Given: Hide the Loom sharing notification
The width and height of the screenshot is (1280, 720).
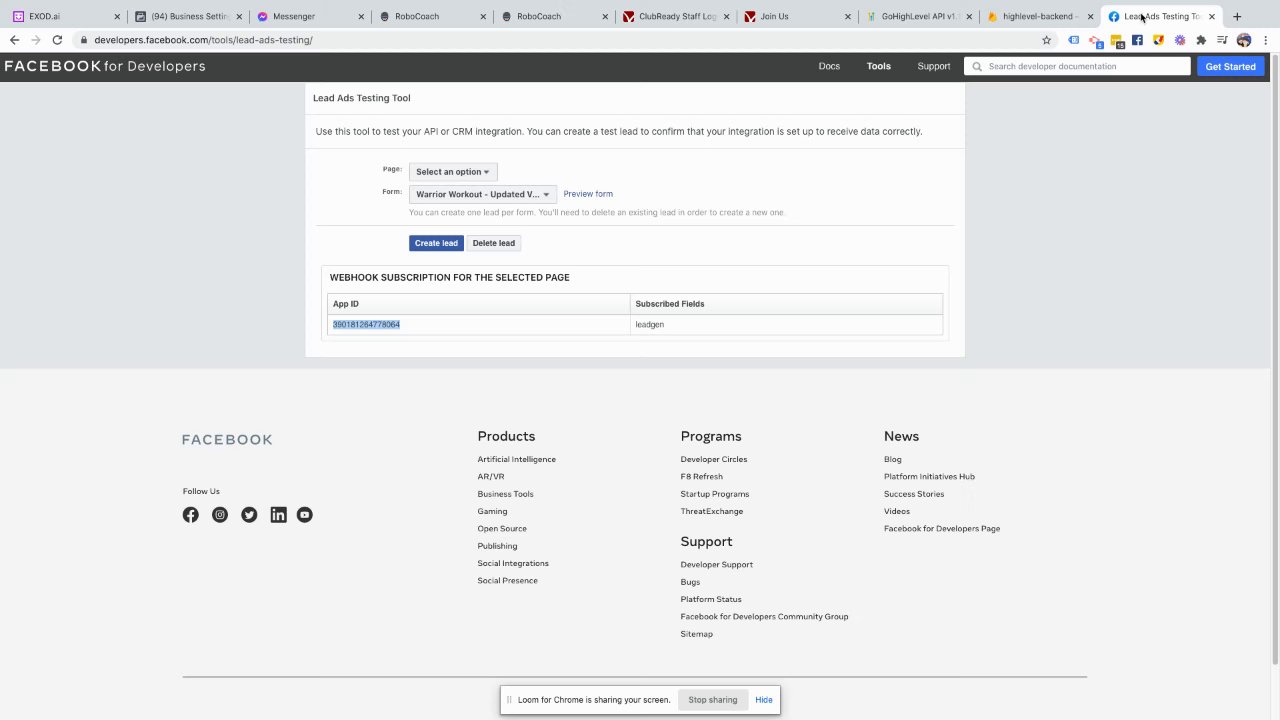Looking at the screenshot, I should (x=764, y=700).
